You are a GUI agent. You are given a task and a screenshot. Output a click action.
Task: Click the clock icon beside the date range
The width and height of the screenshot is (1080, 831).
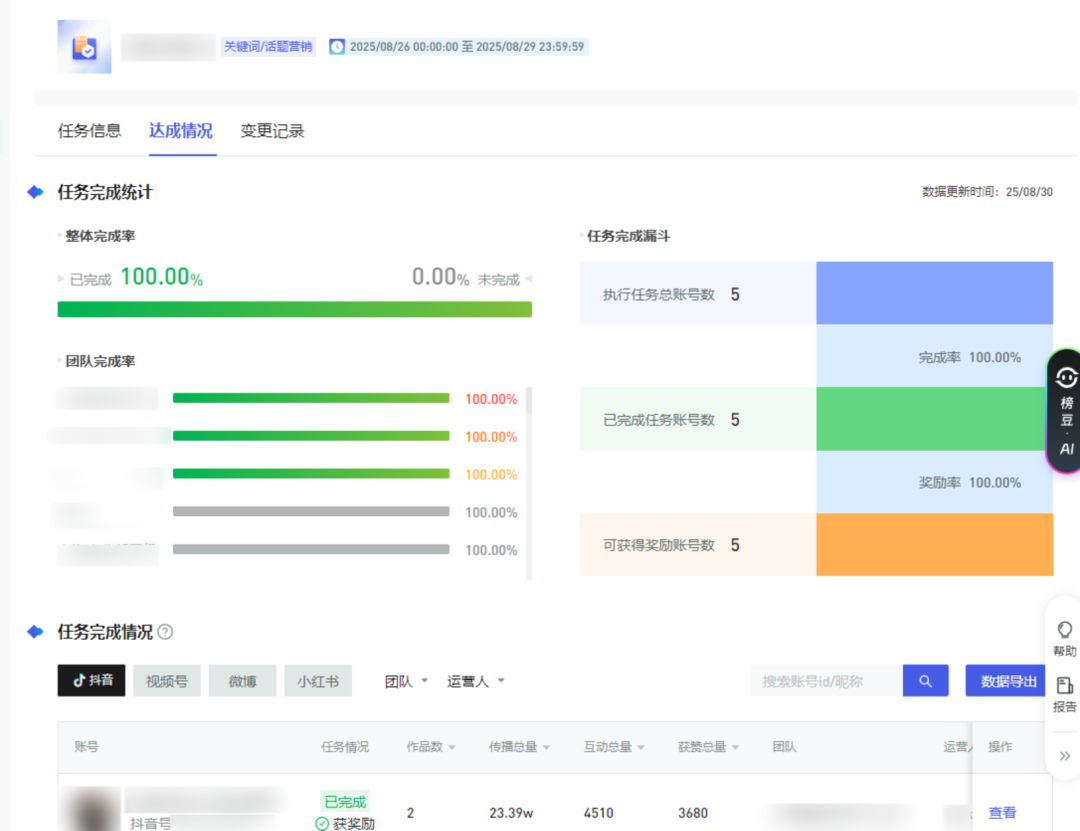tap(337, 47)
